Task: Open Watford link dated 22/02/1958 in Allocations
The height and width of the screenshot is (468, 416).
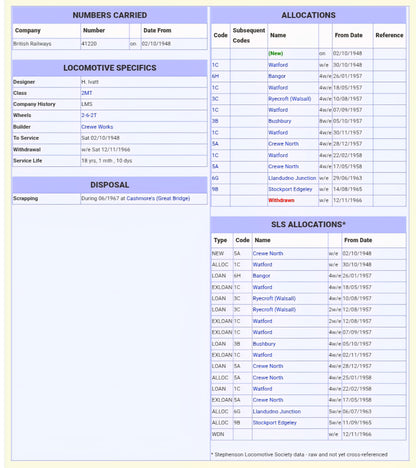Action: (x=278, y=155)
